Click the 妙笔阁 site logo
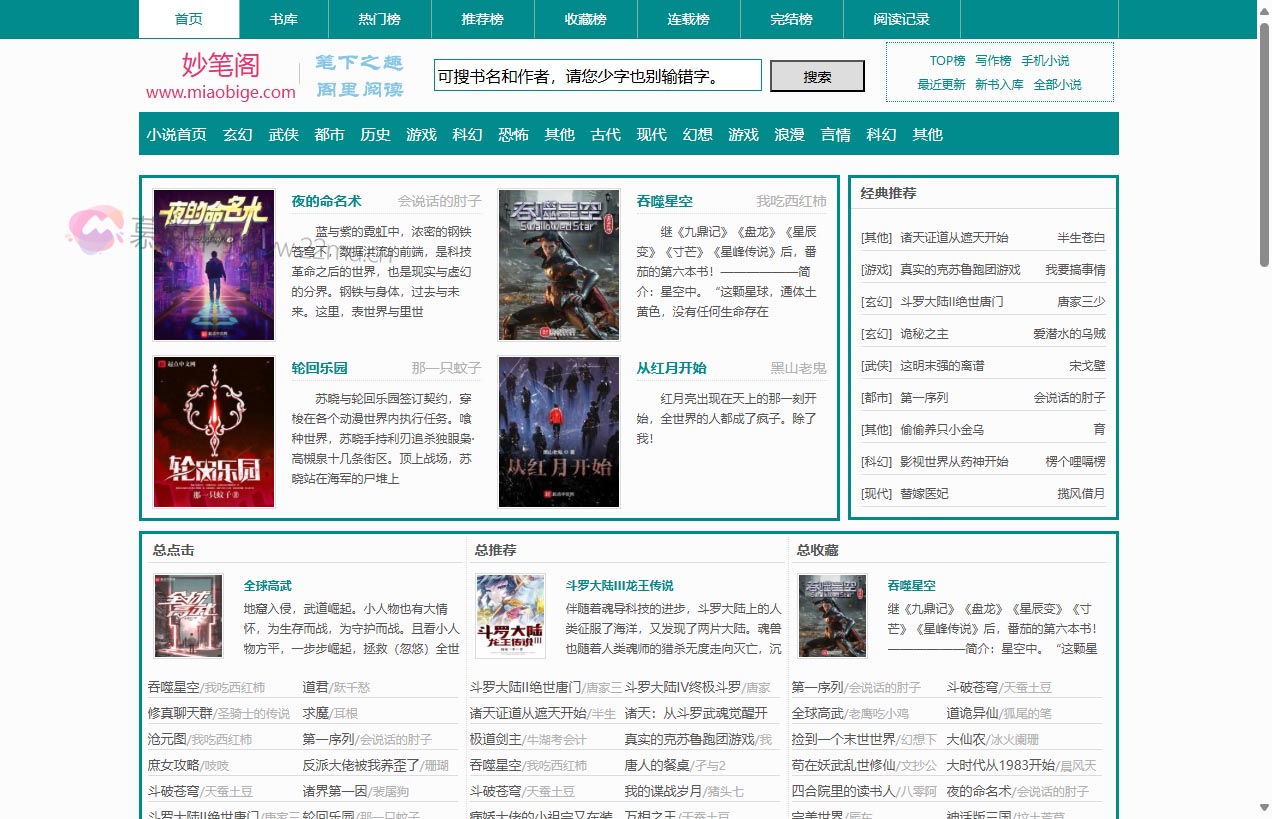Viewport: 1272px width, 819px height. tap(221, 76)
